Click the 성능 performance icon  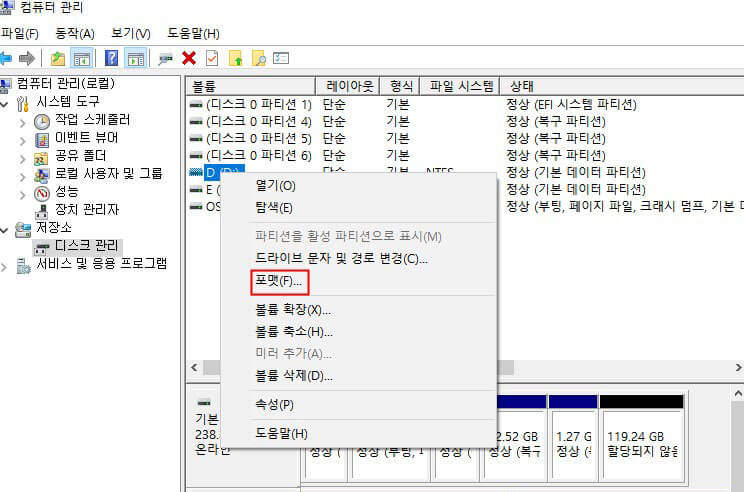(42, 194)
